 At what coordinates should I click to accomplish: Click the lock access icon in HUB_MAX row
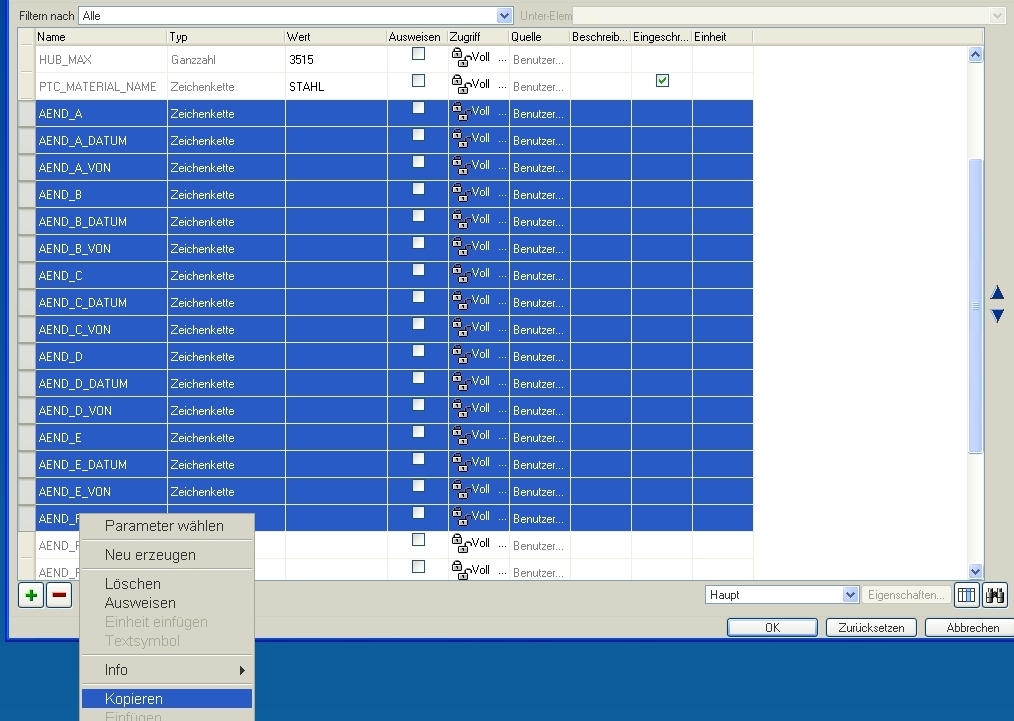point(460,58)
